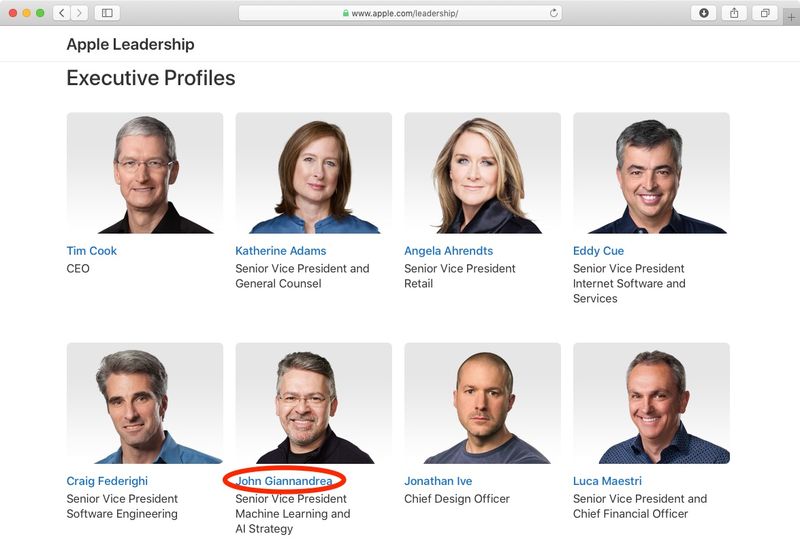Click Luca Maestri's portrait photo
Screen dimensions: 800x549
(x=652, y=403)
